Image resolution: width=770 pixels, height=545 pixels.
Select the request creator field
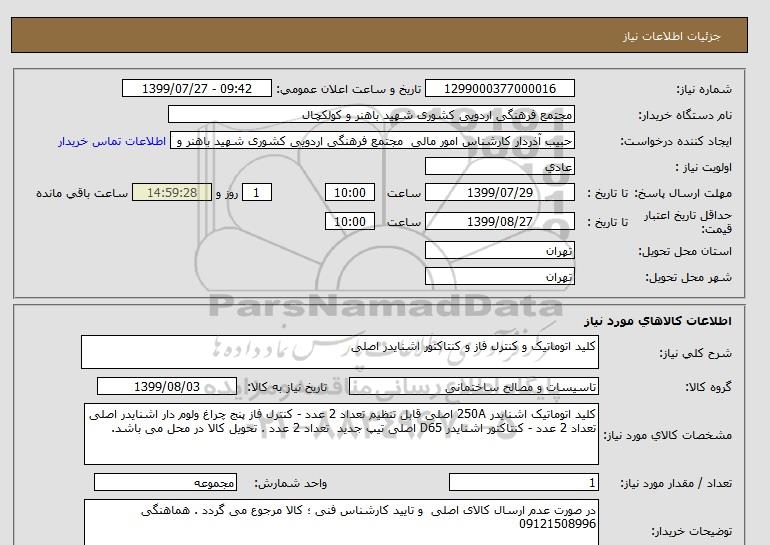point(372,141)
